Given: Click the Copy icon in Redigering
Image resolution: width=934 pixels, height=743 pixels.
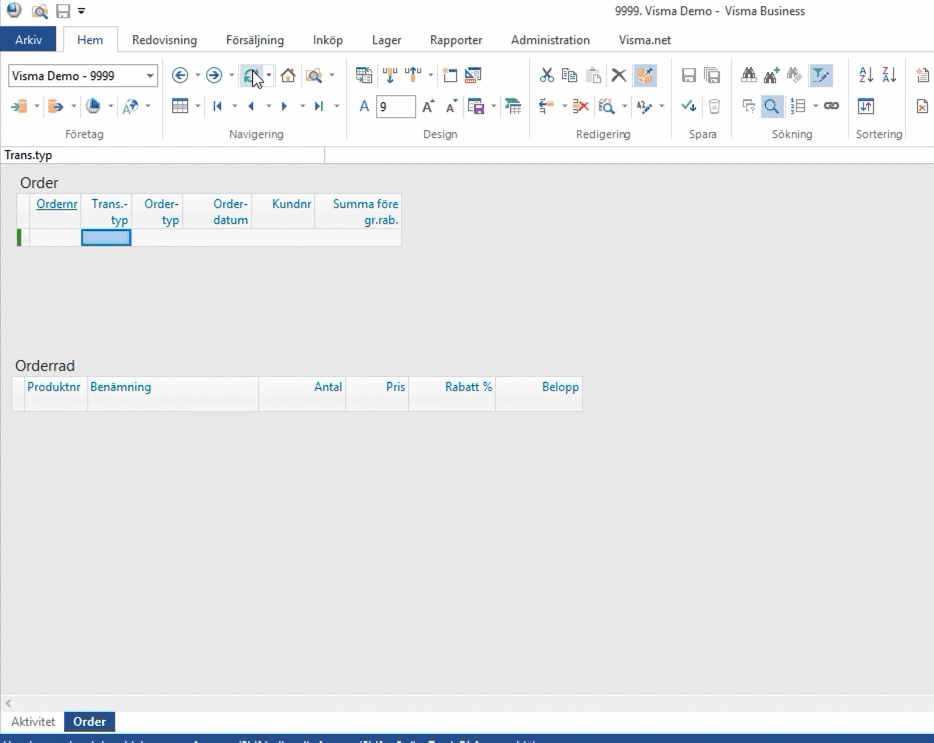Looking at the screenshot, I should 569,75.
